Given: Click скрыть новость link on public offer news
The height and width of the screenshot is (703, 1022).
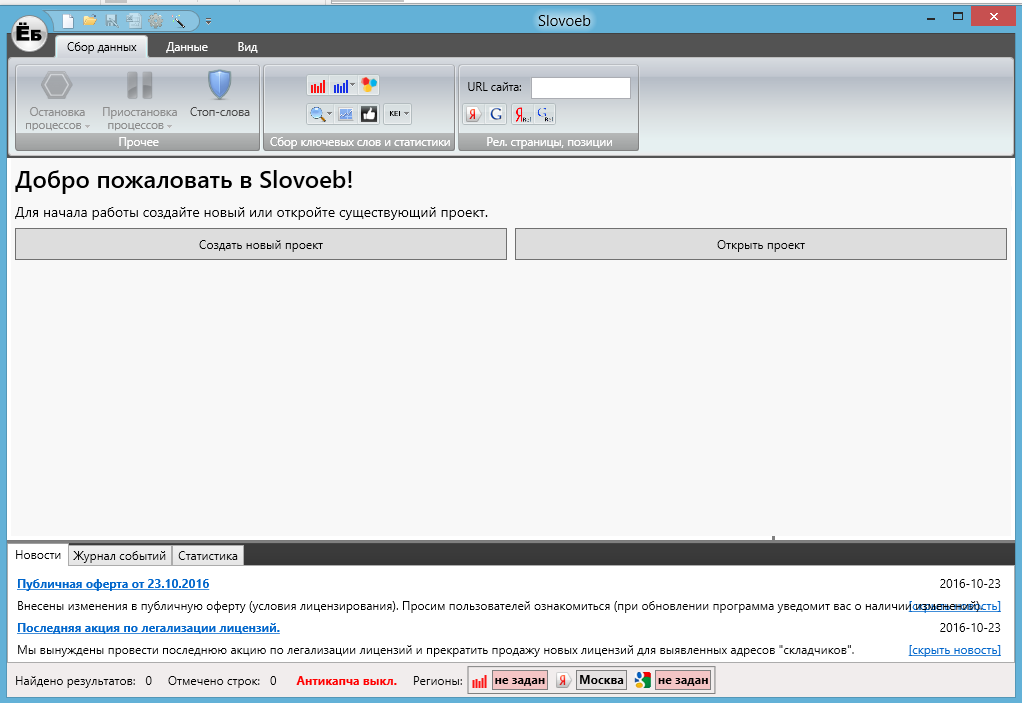Looking at the screenshot, I should click(954, 606).
